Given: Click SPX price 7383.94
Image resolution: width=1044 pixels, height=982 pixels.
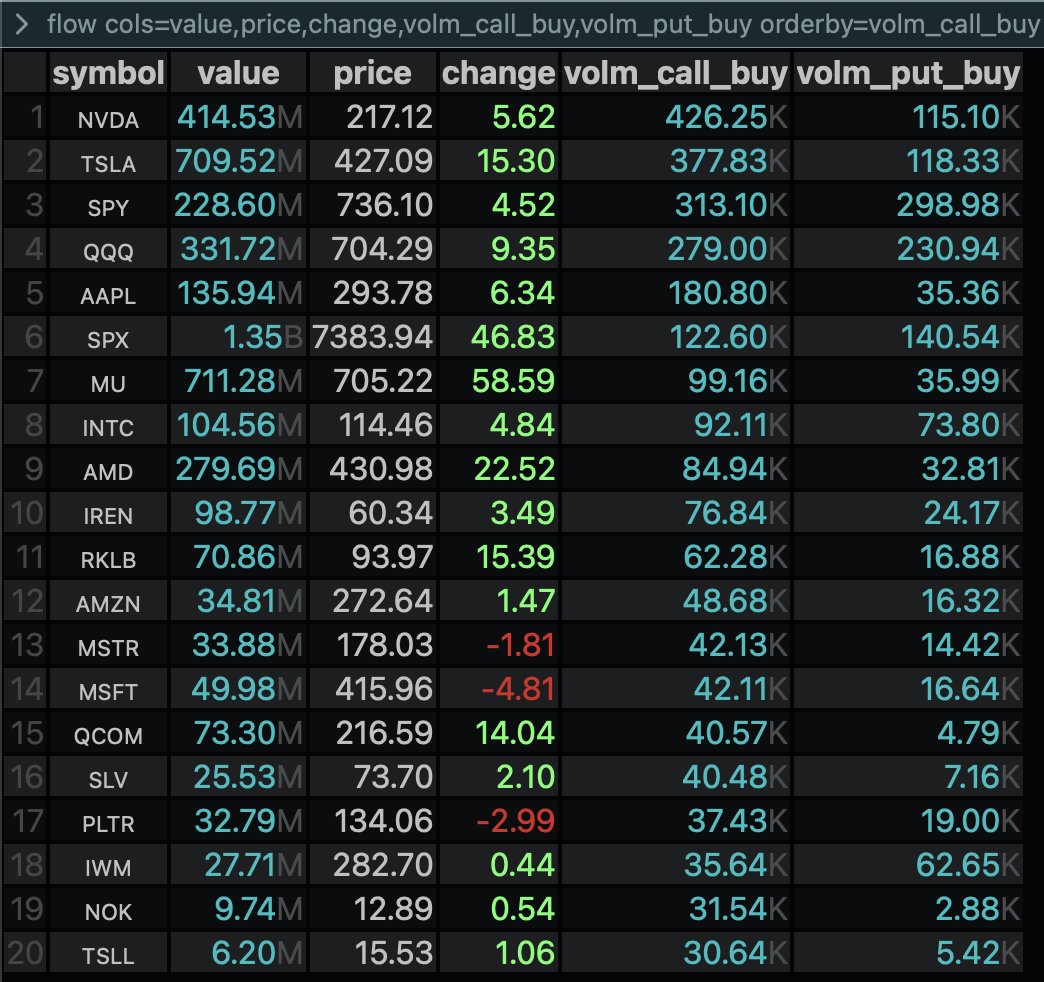Looking at the screenshot, I should (372, 337).
